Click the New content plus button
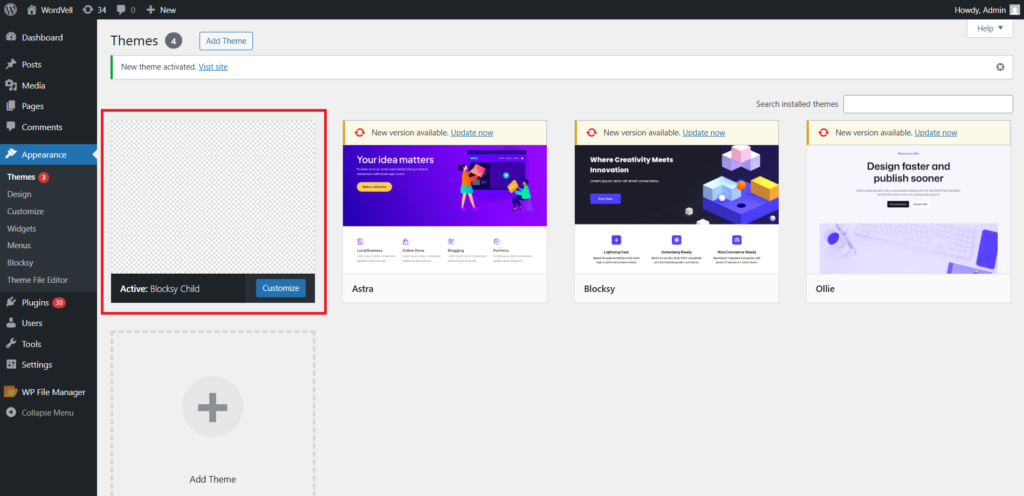This screenshot has height=496, width=1024. click(161, 10)
